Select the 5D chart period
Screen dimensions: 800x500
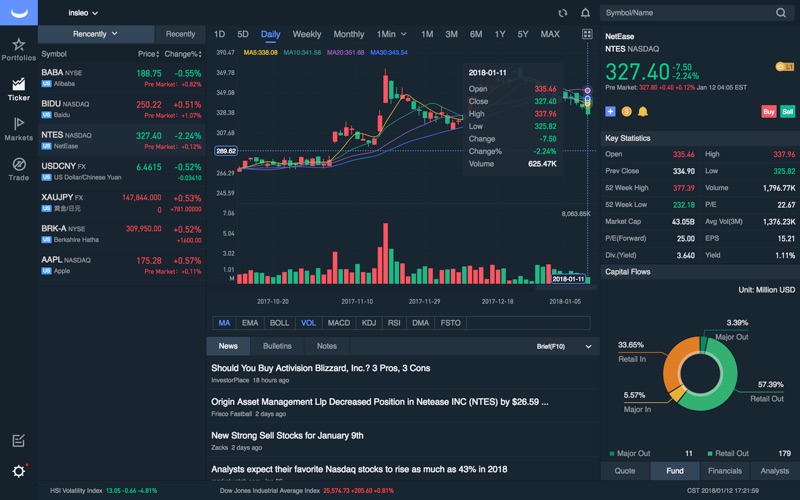pos(243,34)
